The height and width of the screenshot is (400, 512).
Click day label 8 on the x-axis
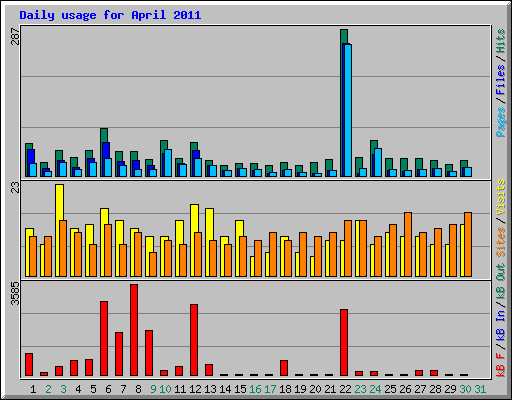click(x=138, y=389)
